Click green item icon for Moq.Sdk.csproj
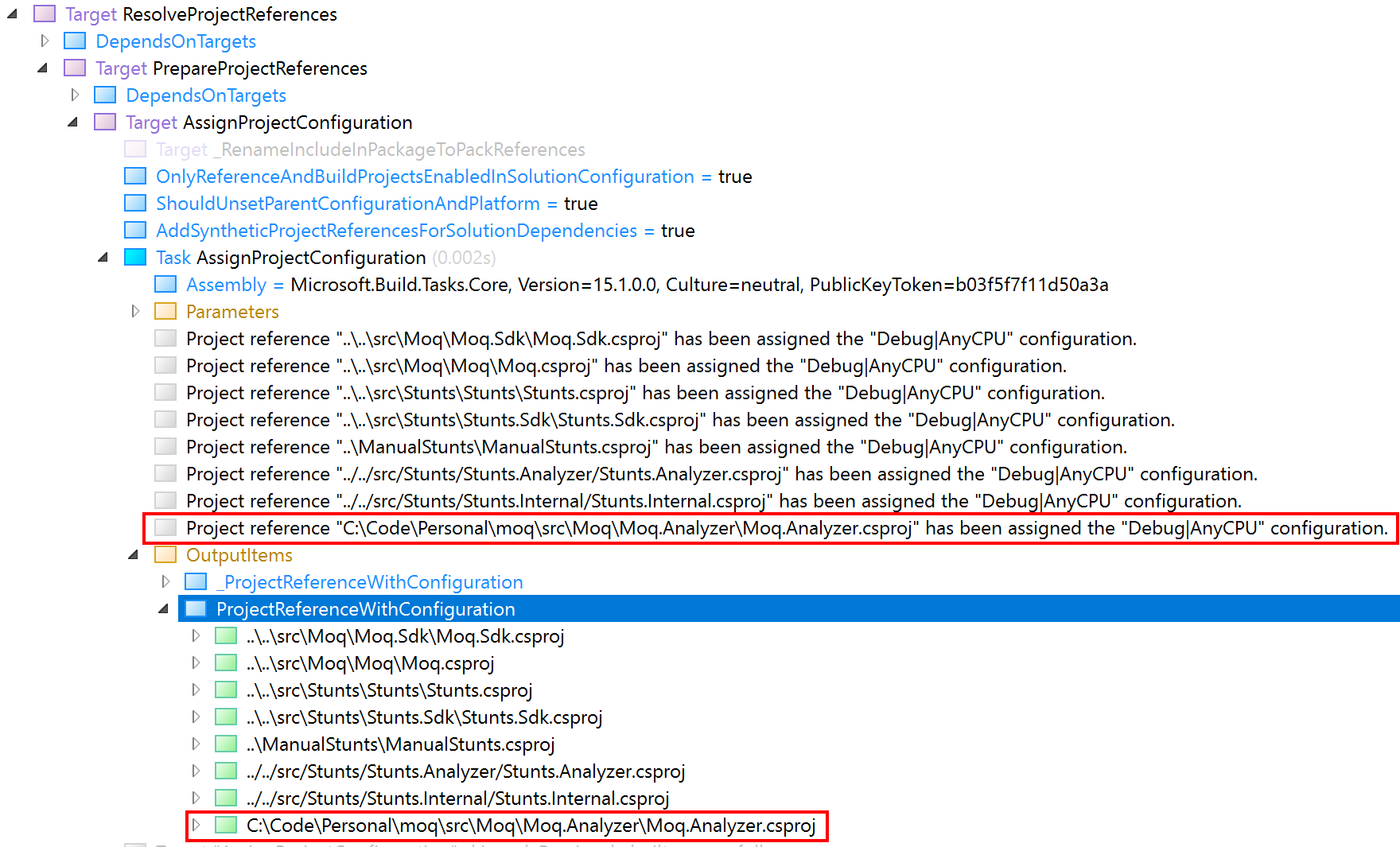The height and width of the screenshot is (847, 1400). point(226,635)
